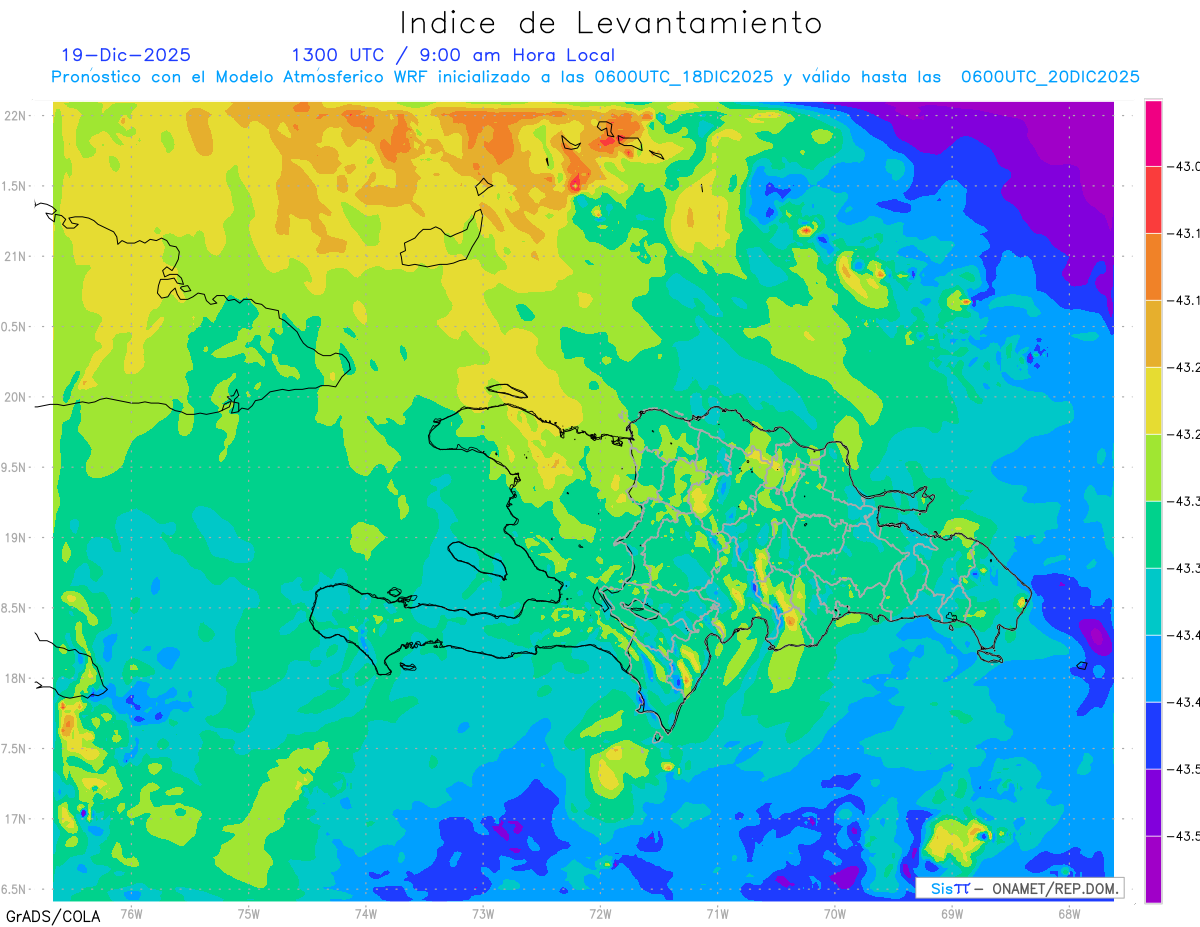Click the "73W" longitude label
This screenshot has height=927, width=1200.
(x=483, y=913)
